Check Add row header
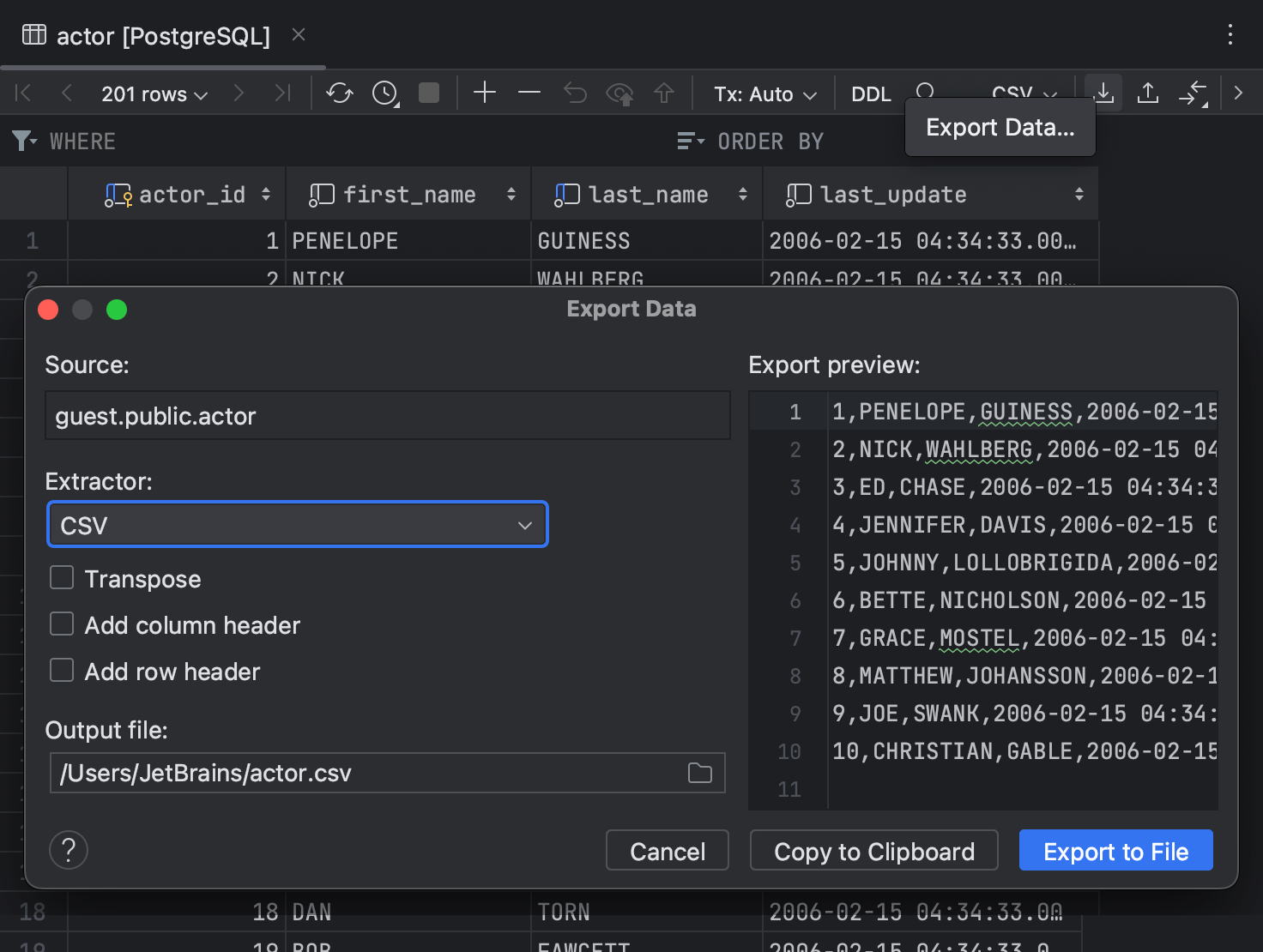This screenshot has height=952, width=1263. click(61, 671)
